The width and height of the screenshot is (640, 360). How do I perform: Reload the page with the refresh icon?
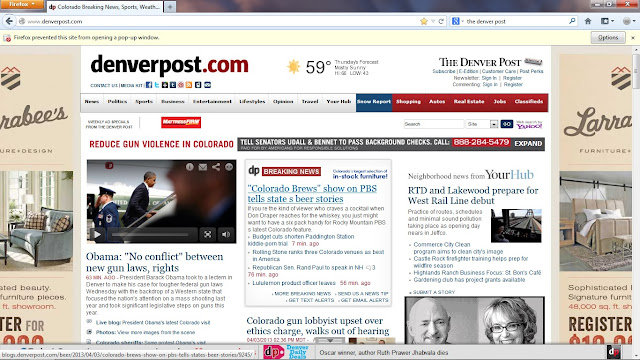(x=441, y=21)
